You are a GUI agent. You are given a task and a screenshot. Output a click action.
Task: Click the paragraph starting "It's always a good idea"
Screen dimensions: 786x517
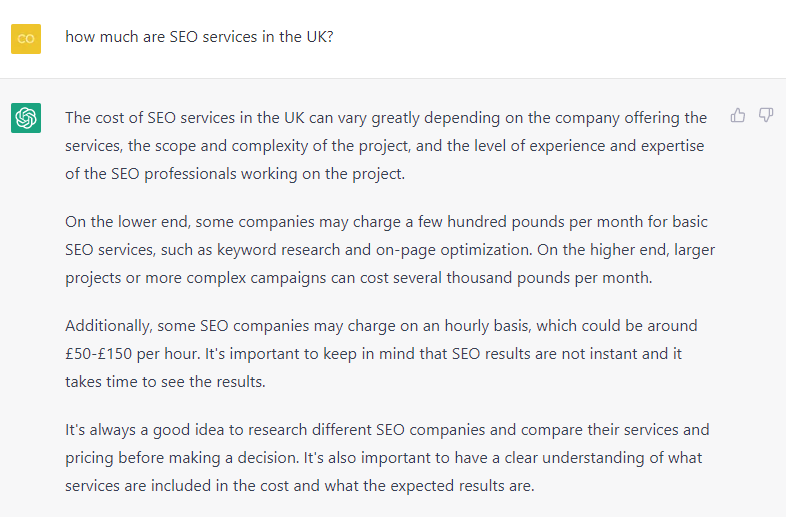pos(386,458)
